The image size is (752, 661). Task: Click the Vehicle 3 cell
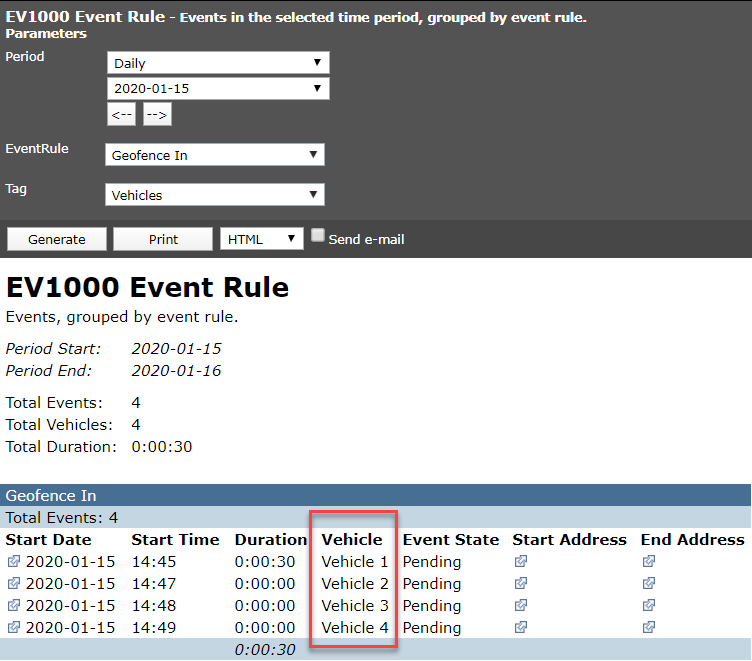(355, 605)
